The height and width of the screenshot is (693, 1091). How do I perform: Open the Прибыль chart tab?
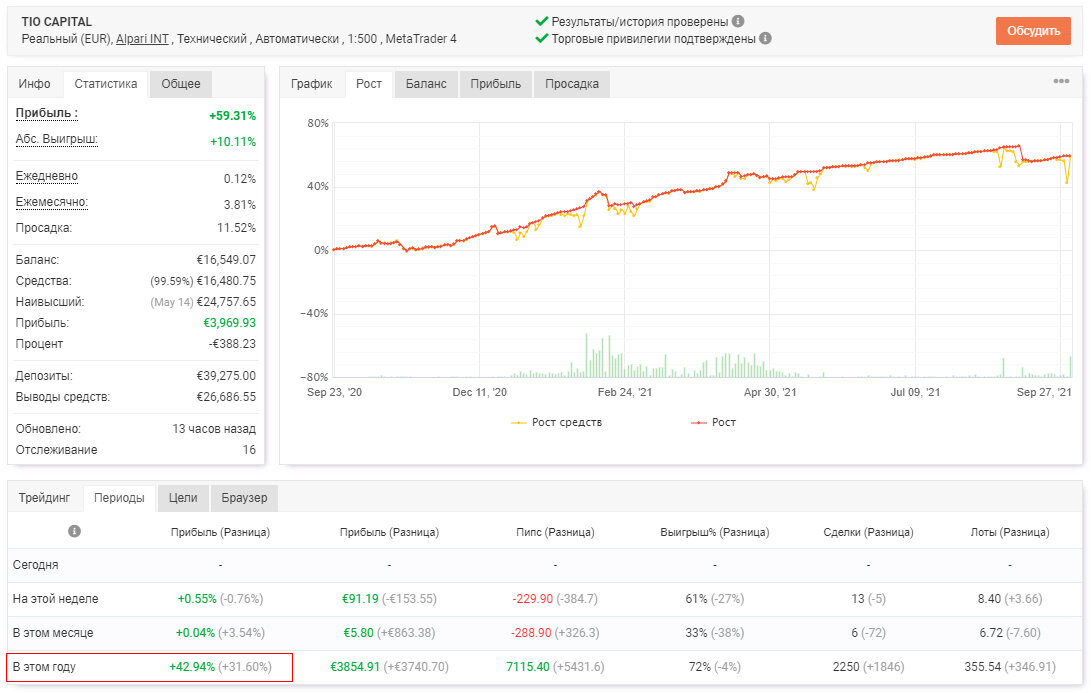pyautogui.click(x=495, y=84)
